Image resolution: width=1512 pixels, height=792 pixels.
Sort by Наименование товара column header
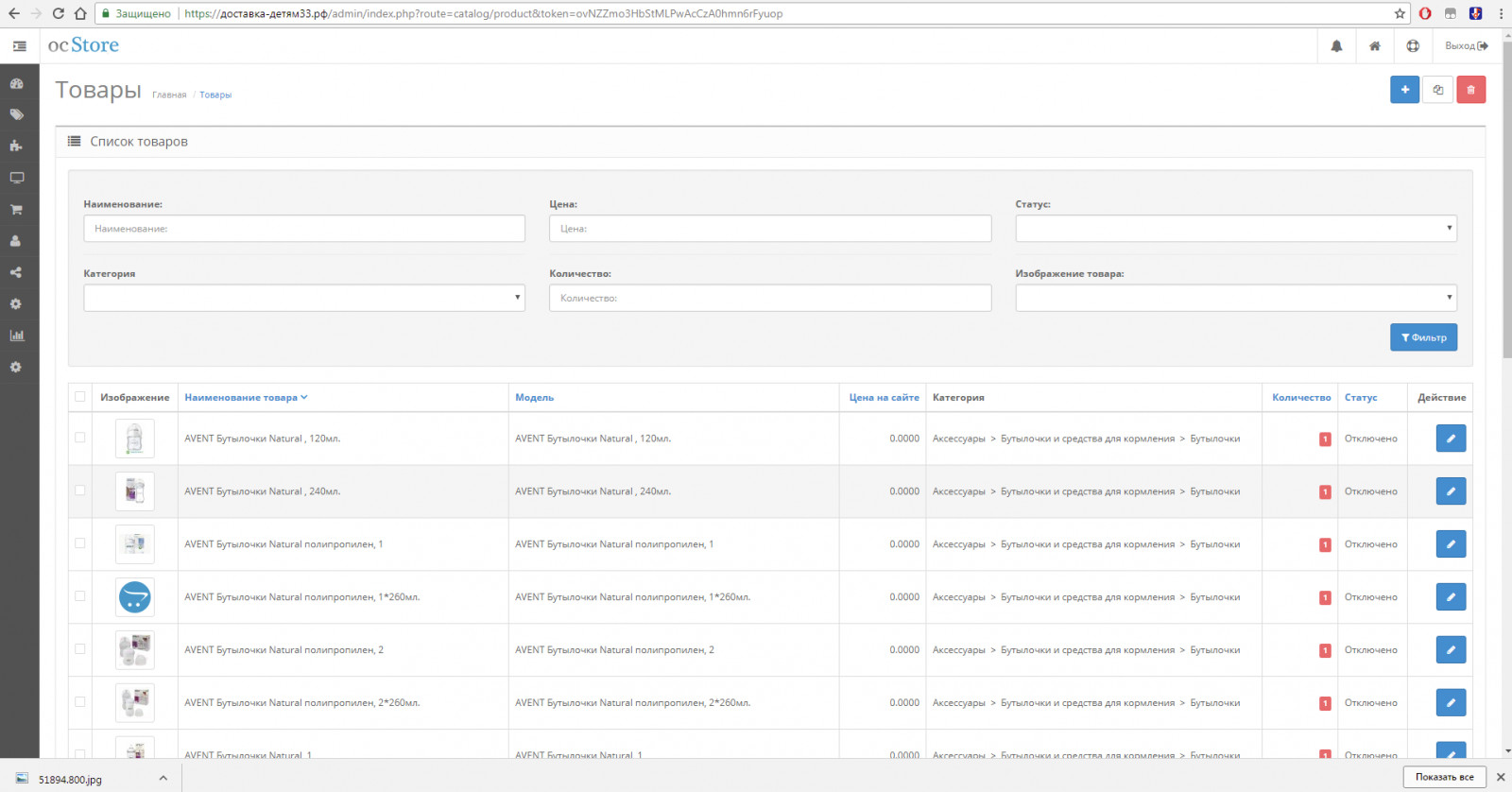pos(246,398)
